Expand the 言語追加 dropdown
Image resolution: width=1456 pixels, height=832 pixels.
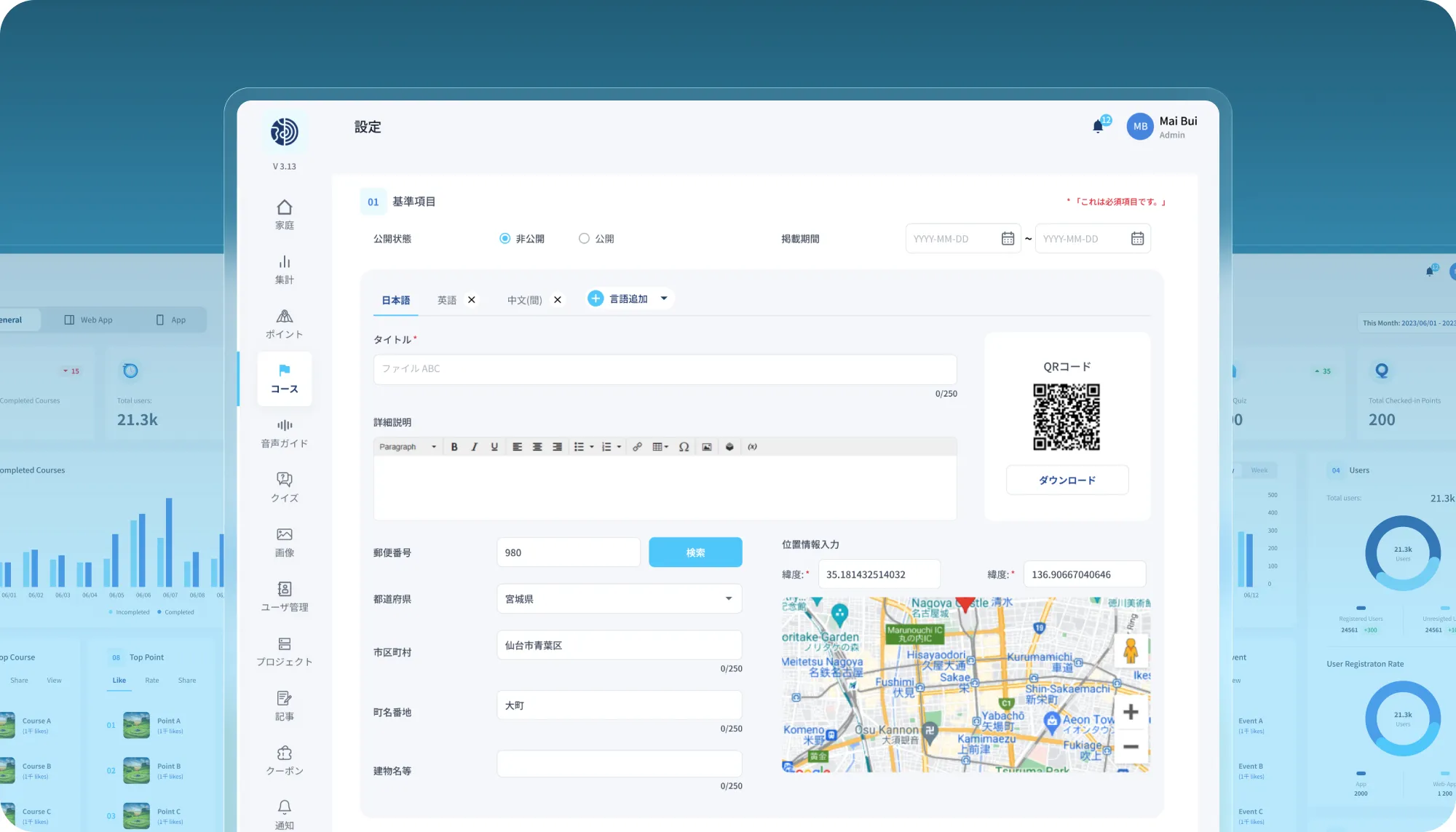coord(664,298)
